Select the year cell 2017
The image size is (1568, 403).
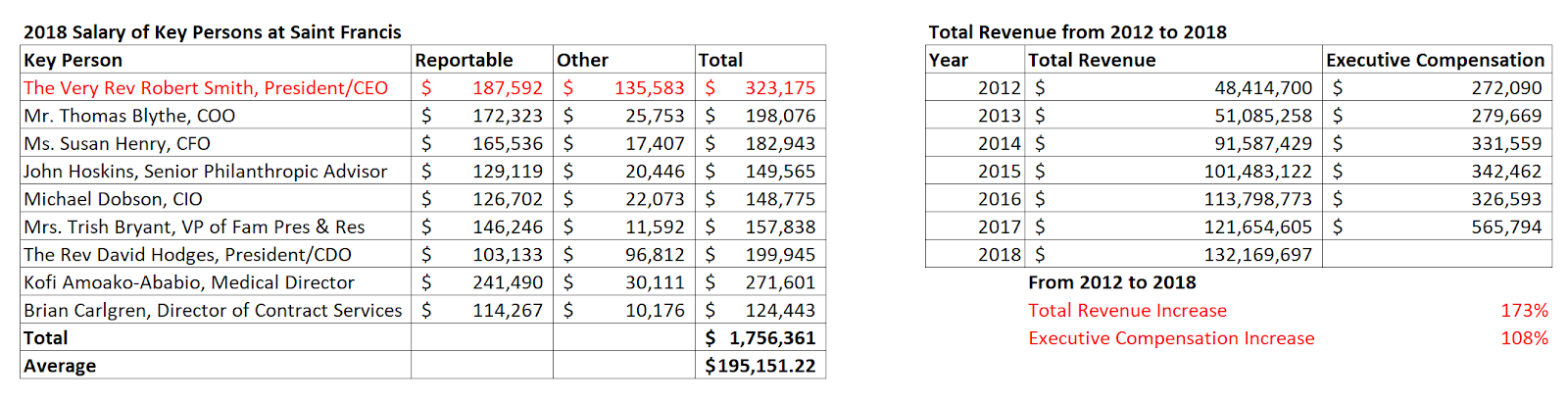coord(975,227)
